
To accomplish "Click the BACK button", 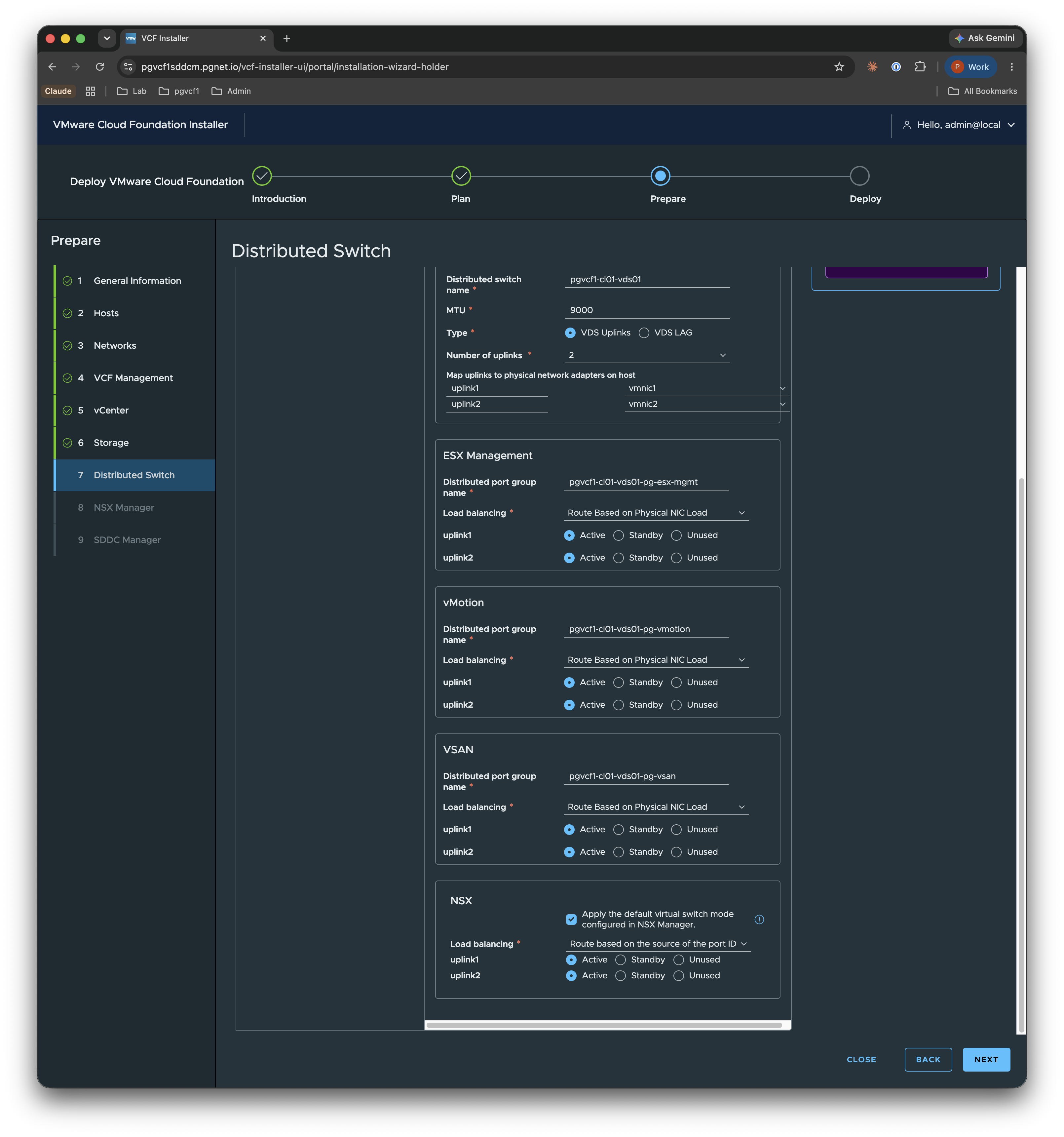I will point(928,1060).
